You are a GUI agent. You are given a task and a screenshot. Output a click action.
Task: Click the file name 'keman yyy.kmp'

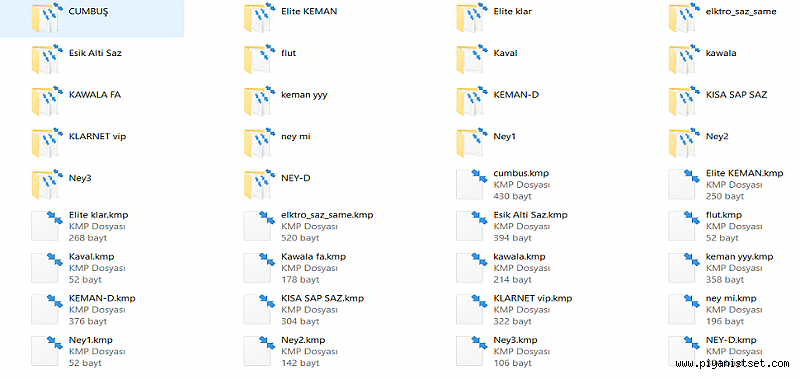point(740,257)
